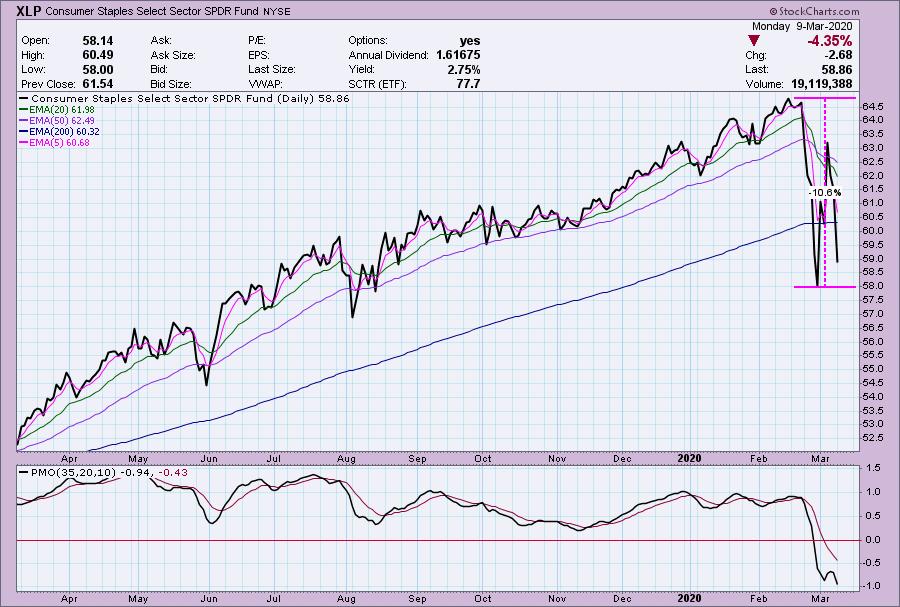Click the SCTR (ETF) value 77.7
Screen dimensions: 900x607
pyautogui.click(x=468, y=84)
